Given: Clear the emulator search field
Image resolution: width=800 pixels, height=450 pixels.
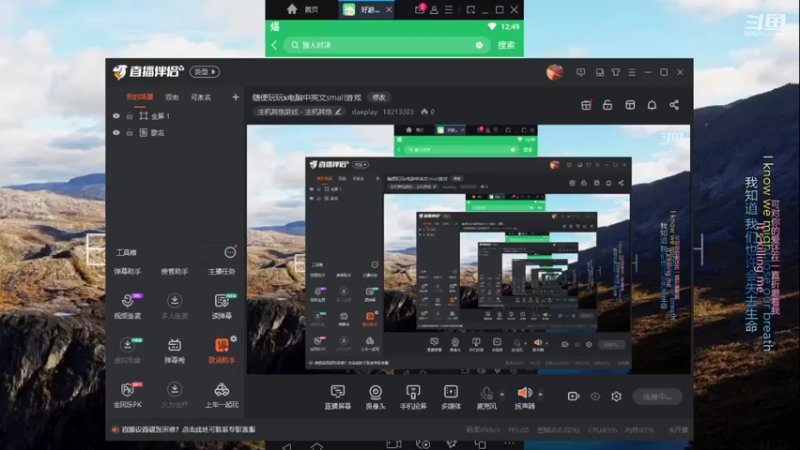Looking at the screenshot, I should click(479, 45).
